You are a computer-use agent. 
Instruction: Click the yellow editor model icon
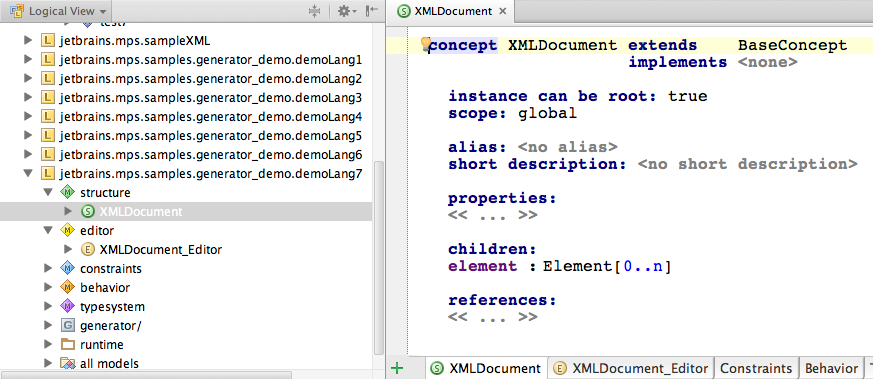coord(67,230)
